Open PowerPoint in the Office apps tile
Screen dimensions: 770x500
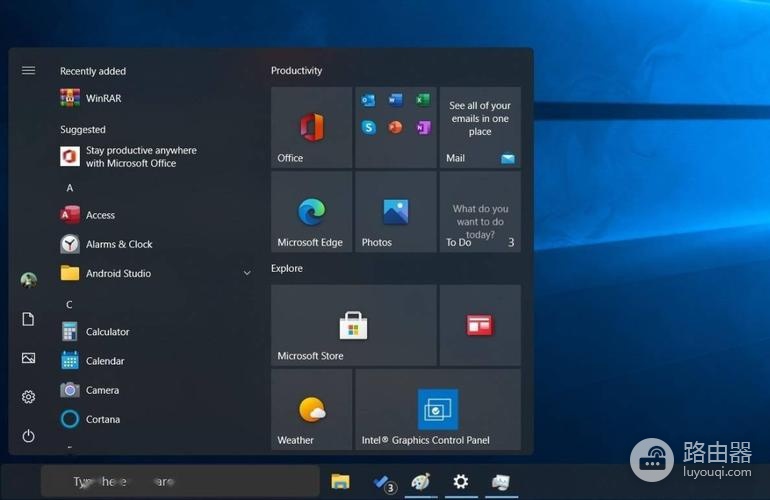click(x=395, y=128)
